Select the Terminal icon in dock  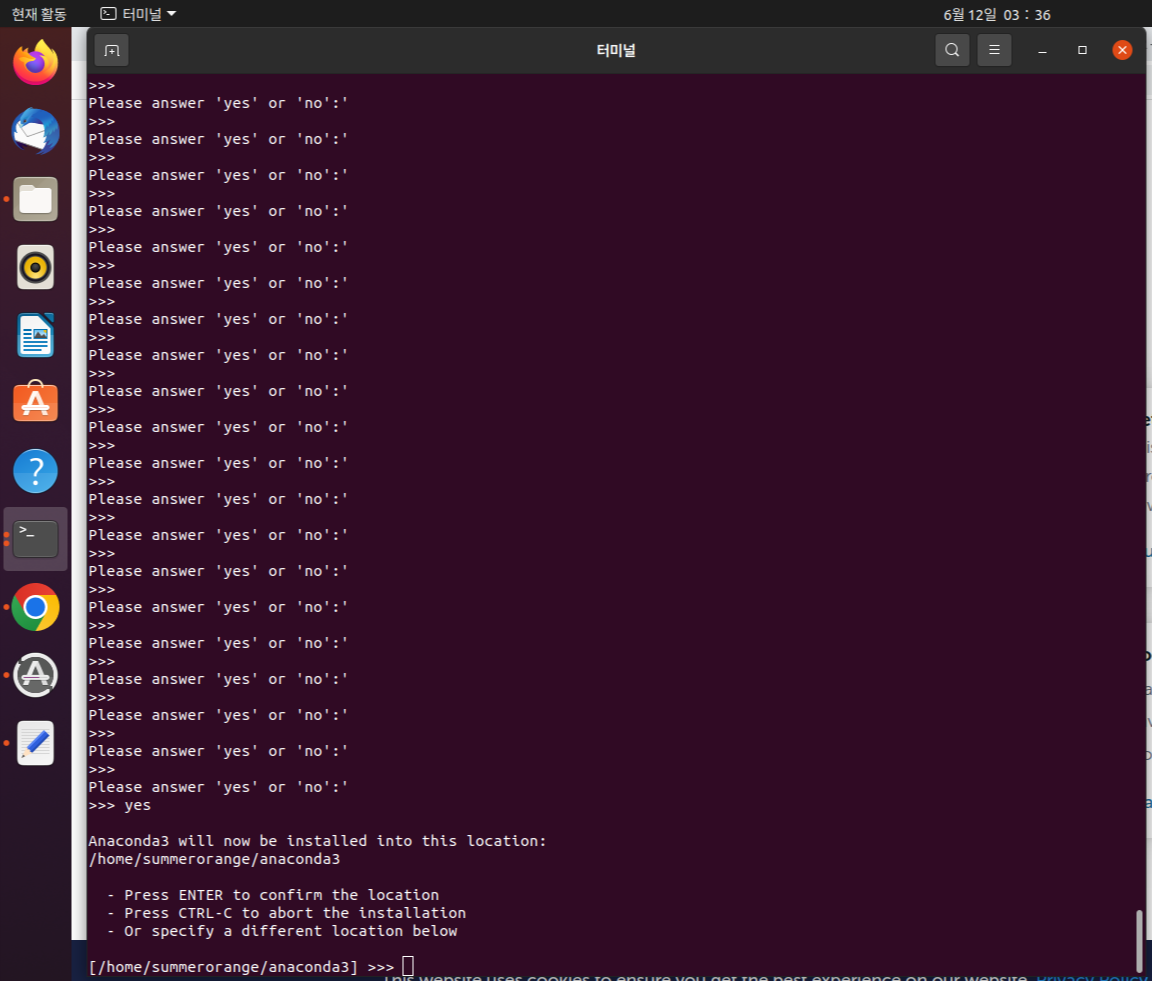pos(35,539)
